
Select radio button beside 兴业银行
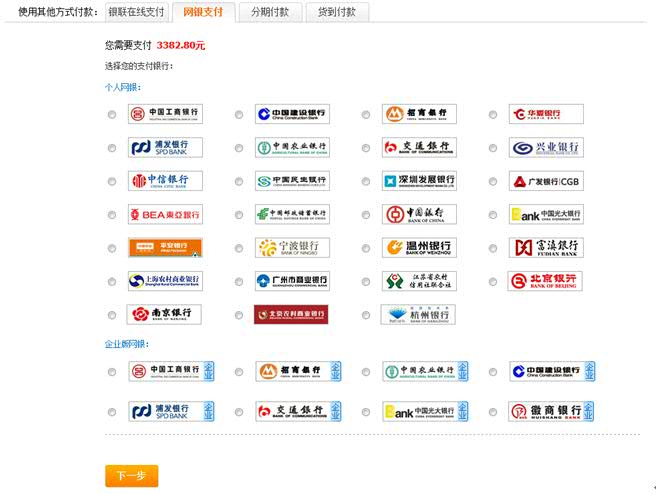pos(493,148)
